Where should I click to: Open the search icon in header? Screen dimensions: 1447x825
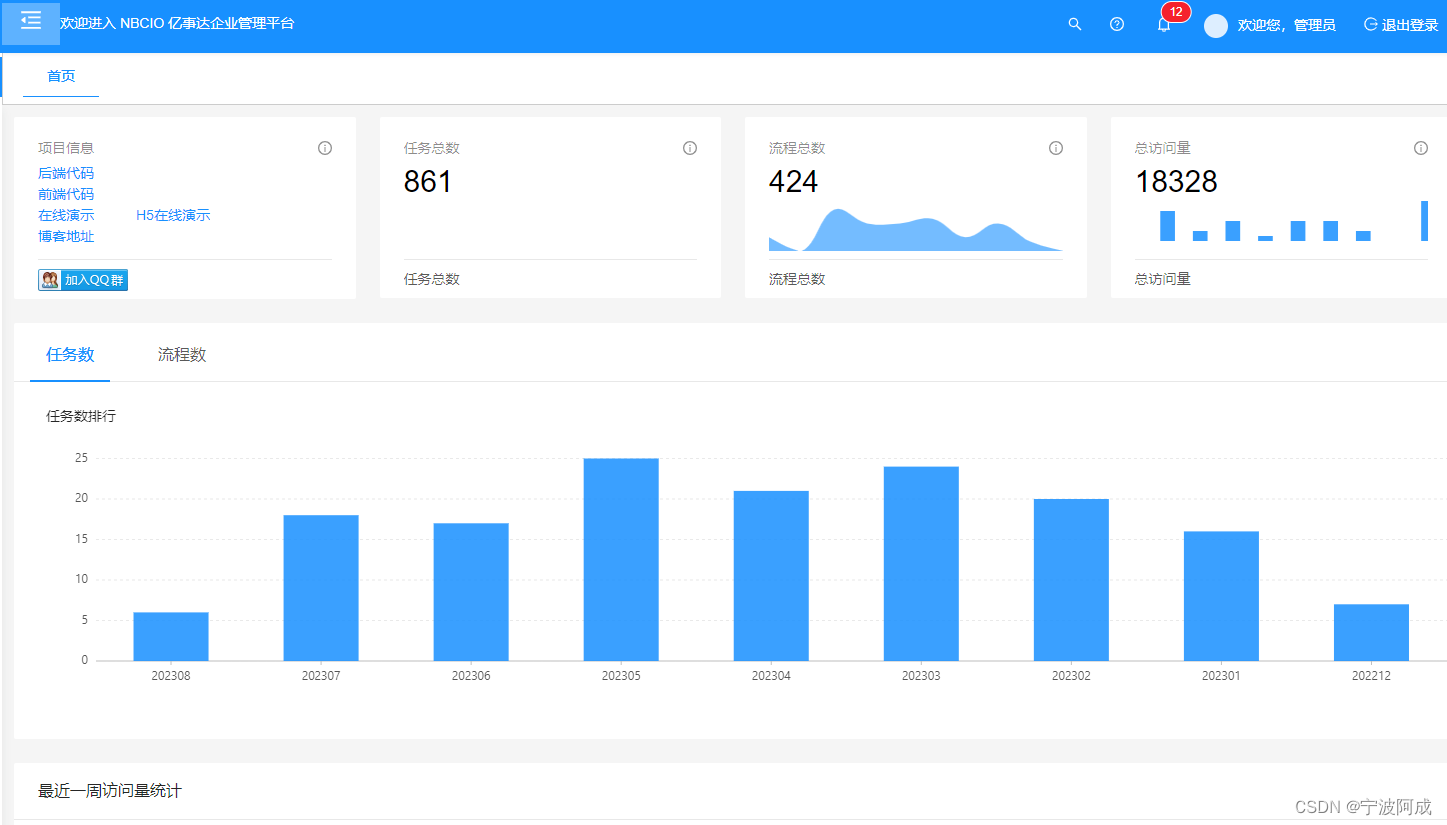coord(1075,24)
